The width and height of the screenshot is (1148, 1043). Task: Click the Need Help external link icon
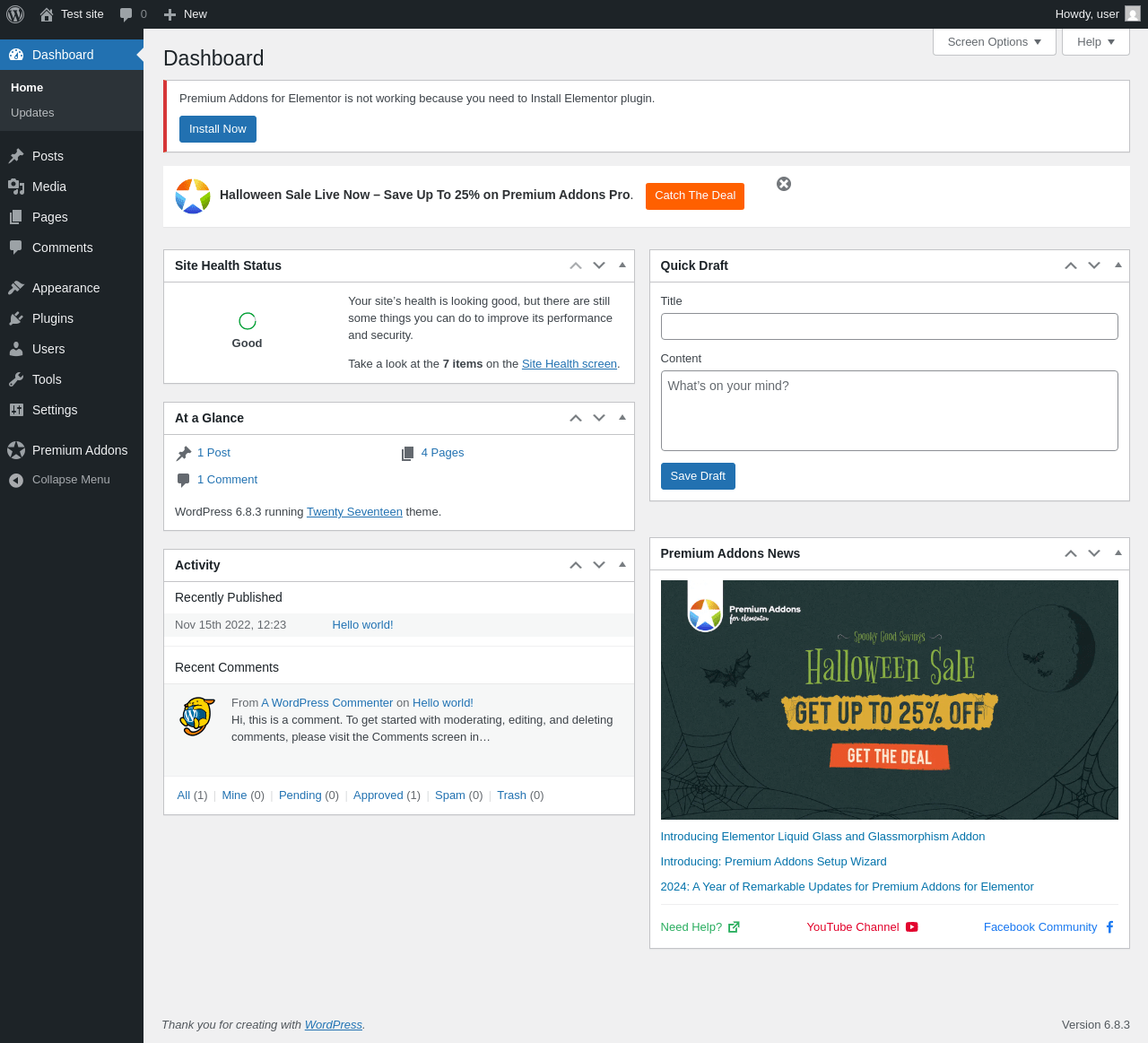point(734,927)
